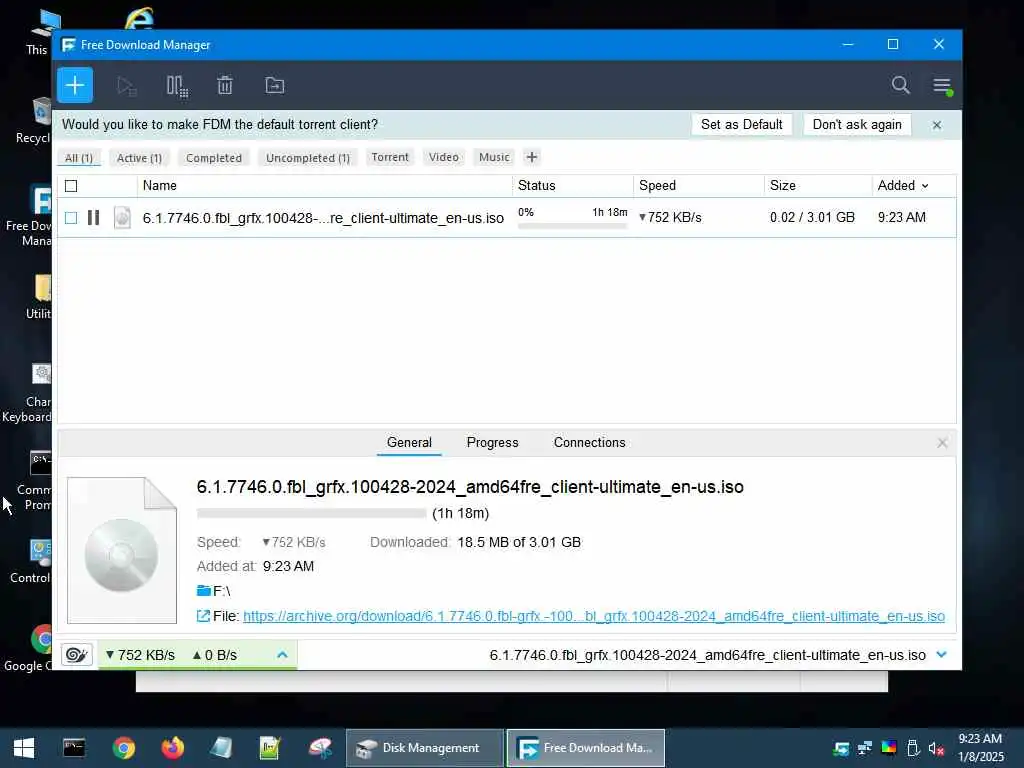Click the external link icon beside File
This screenshot has width=1024, height=768.
pyautogui.click(x=203, y=616)
